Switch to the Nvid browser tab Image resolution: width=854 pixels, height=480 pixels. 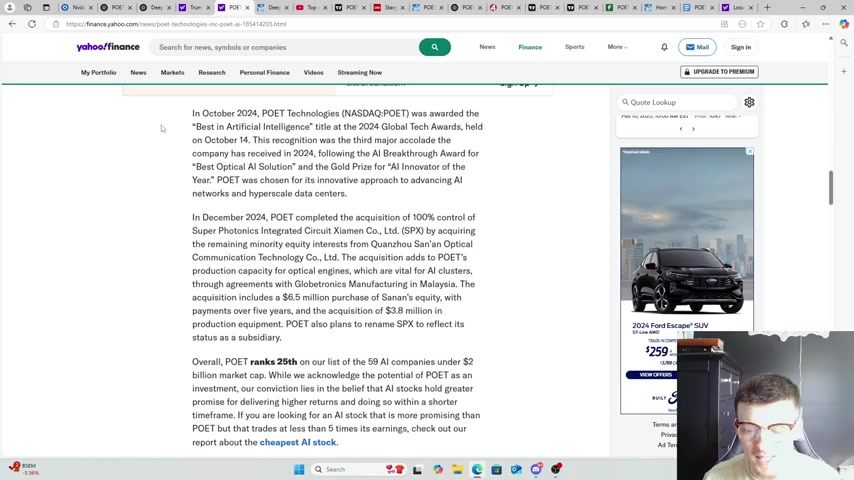click(76, 8)
